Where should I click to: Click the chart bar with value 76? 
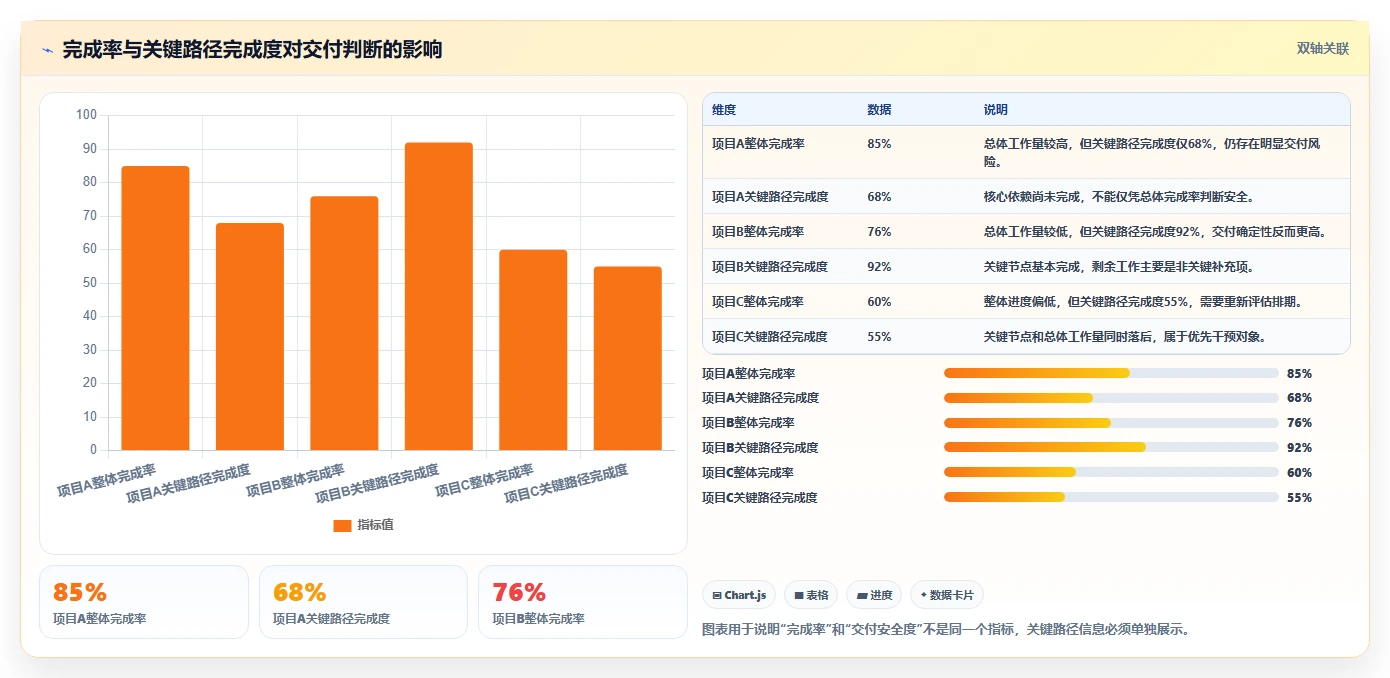coord(344,323)
